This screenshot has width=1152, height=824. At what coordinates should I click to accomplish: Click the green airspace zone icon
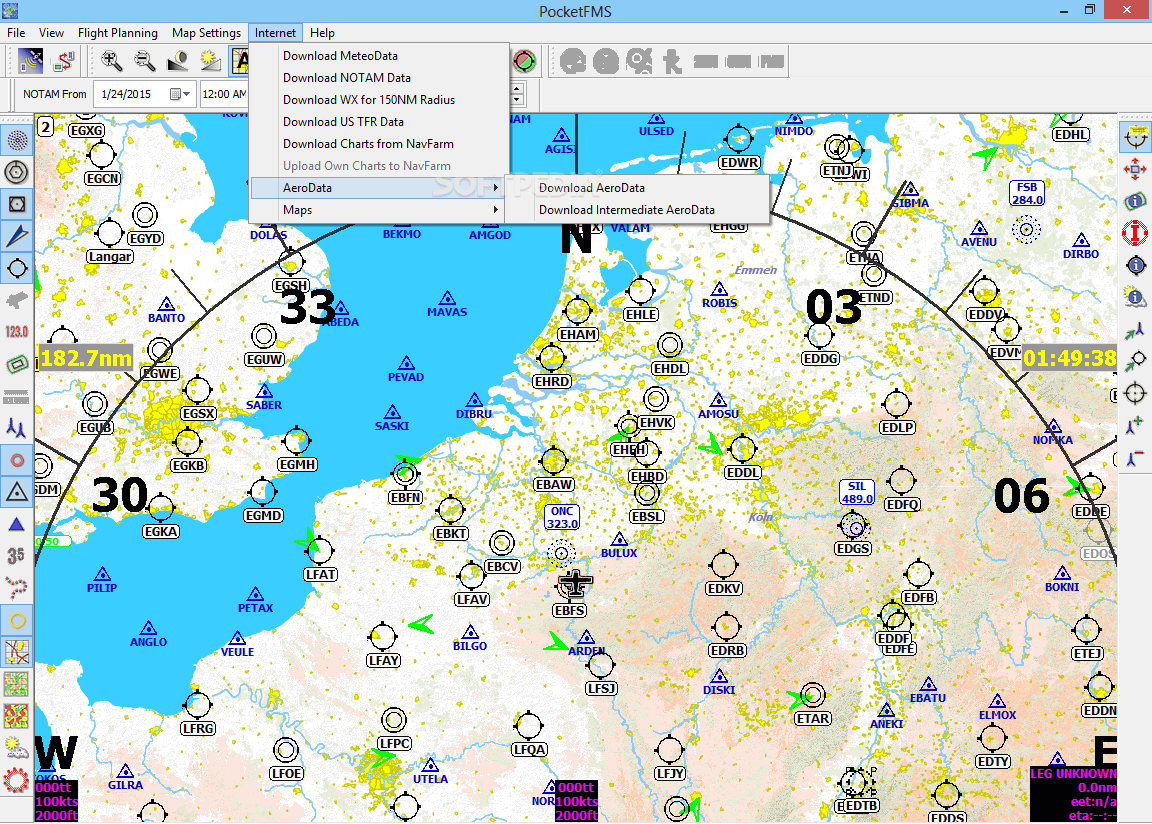click(x=17, y=364)
